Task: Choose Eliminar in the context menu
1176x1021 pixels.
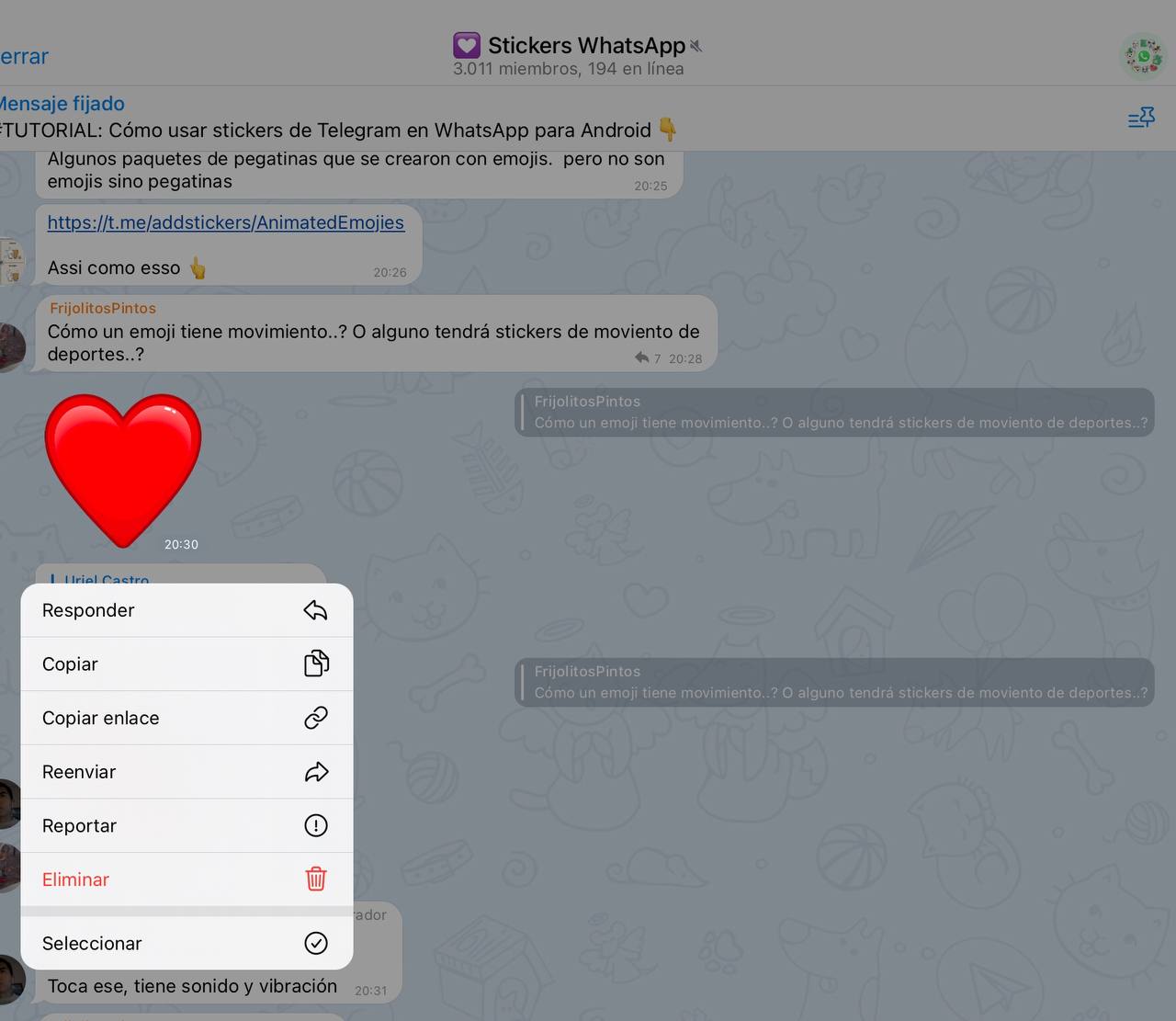Action: pos(187,879)
